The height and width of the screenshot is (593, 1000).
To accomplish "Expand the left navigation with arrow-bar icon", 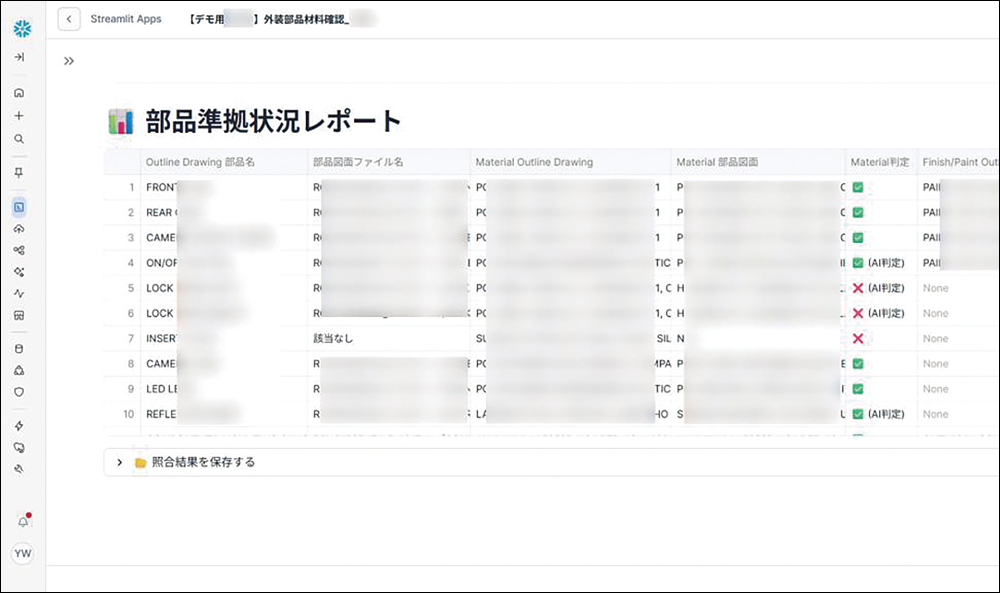I will pyautogui.click(x=19, y=58).
